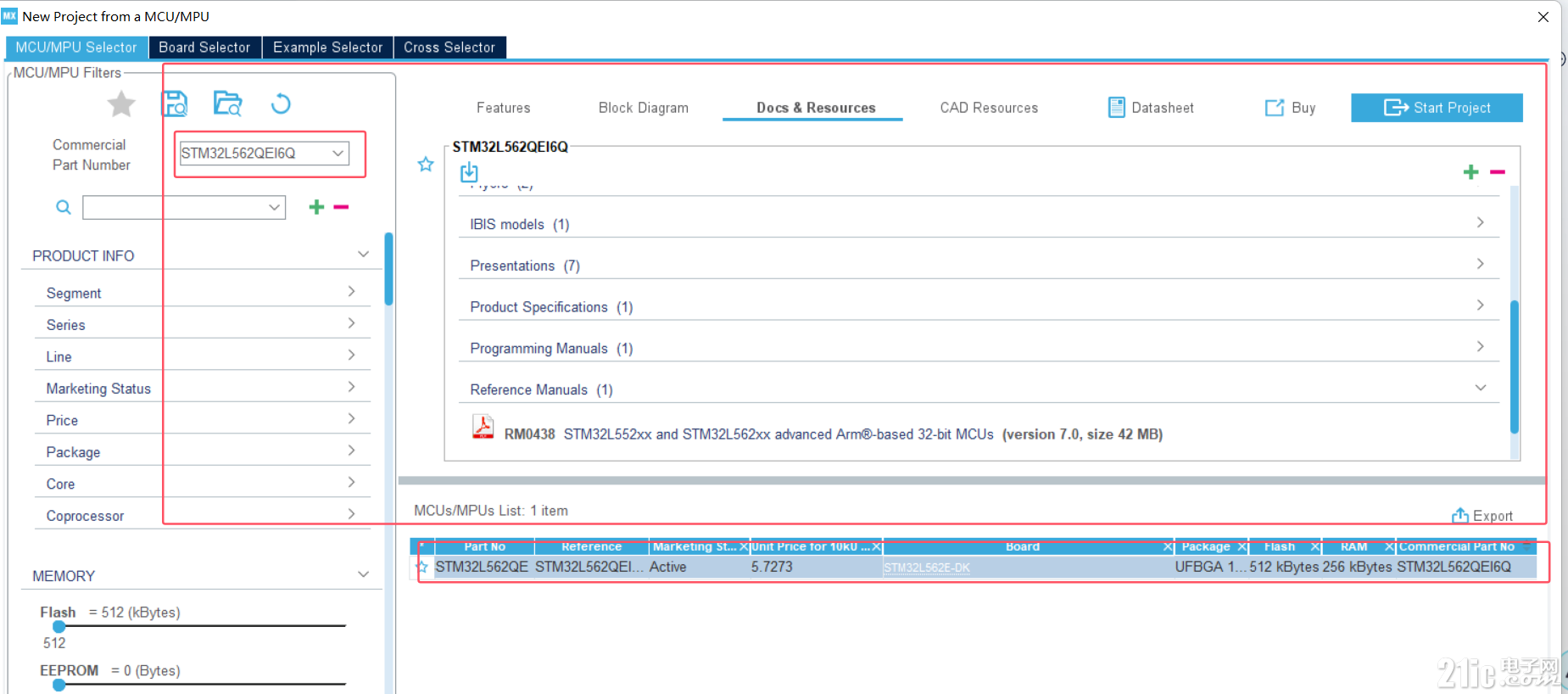Click the save search icon in MCU/MPU Filters

175,104
